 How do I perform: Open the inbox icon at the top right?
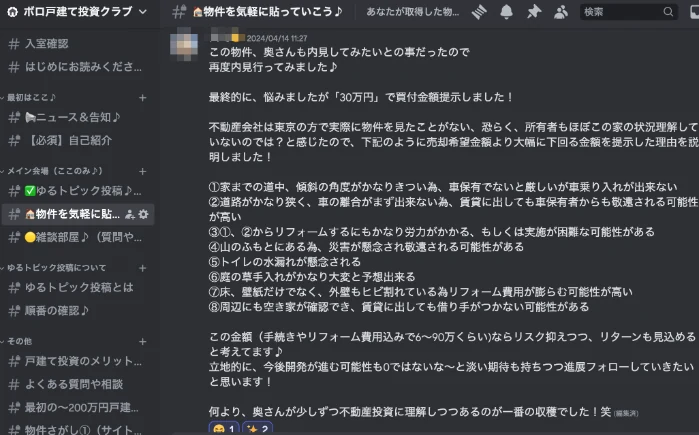(x=695, y=12)
